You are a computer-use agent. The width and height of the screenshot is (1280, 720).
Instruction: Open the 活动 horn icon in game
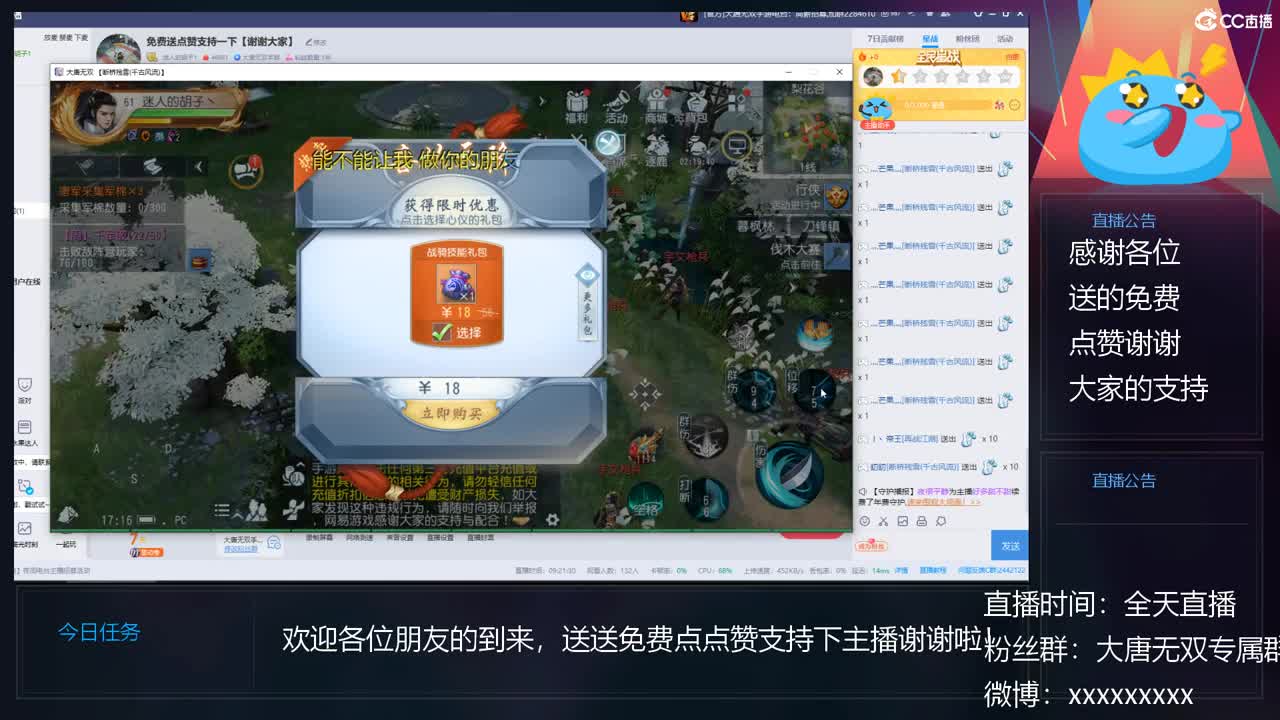pos(616,106)
